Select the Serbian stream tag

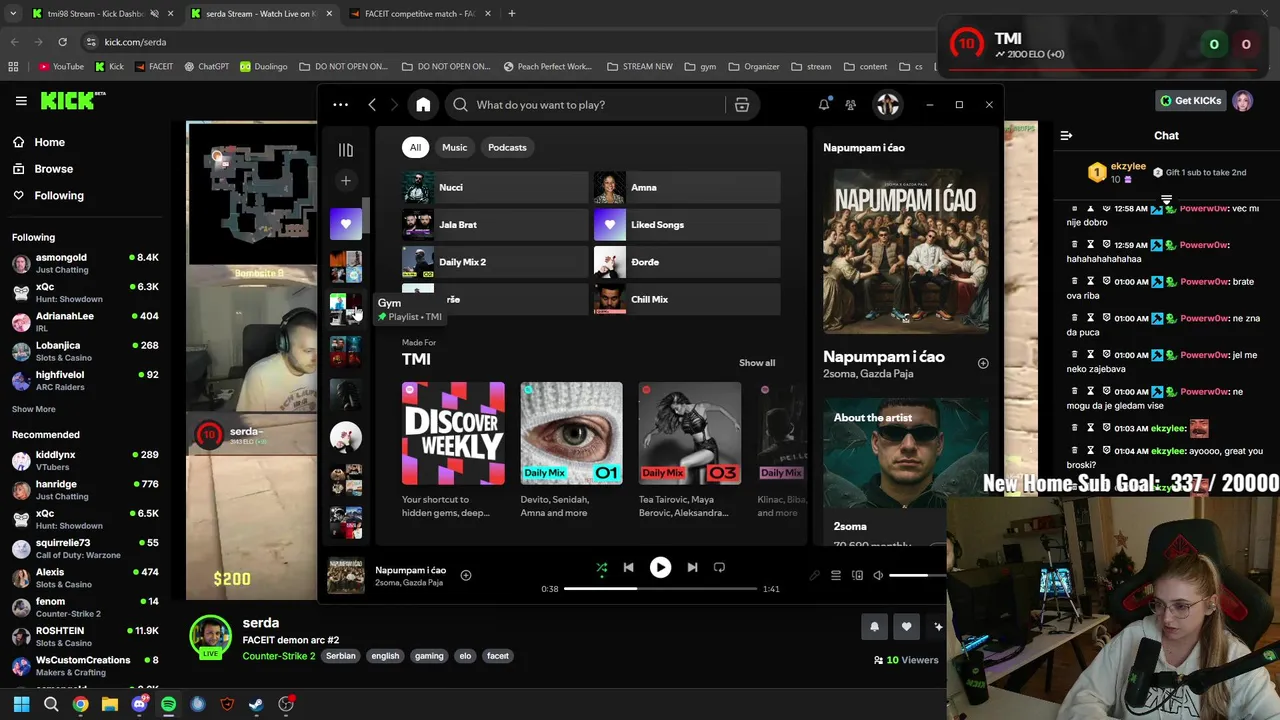click(x=340, y=656)
